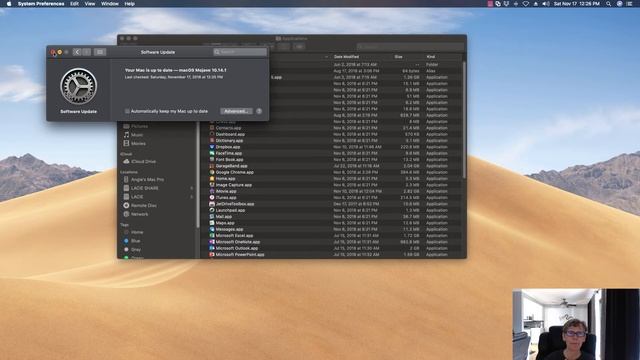Open Notification Center in menu bar
Screen dimensions: 640x360
coord(630,4)
